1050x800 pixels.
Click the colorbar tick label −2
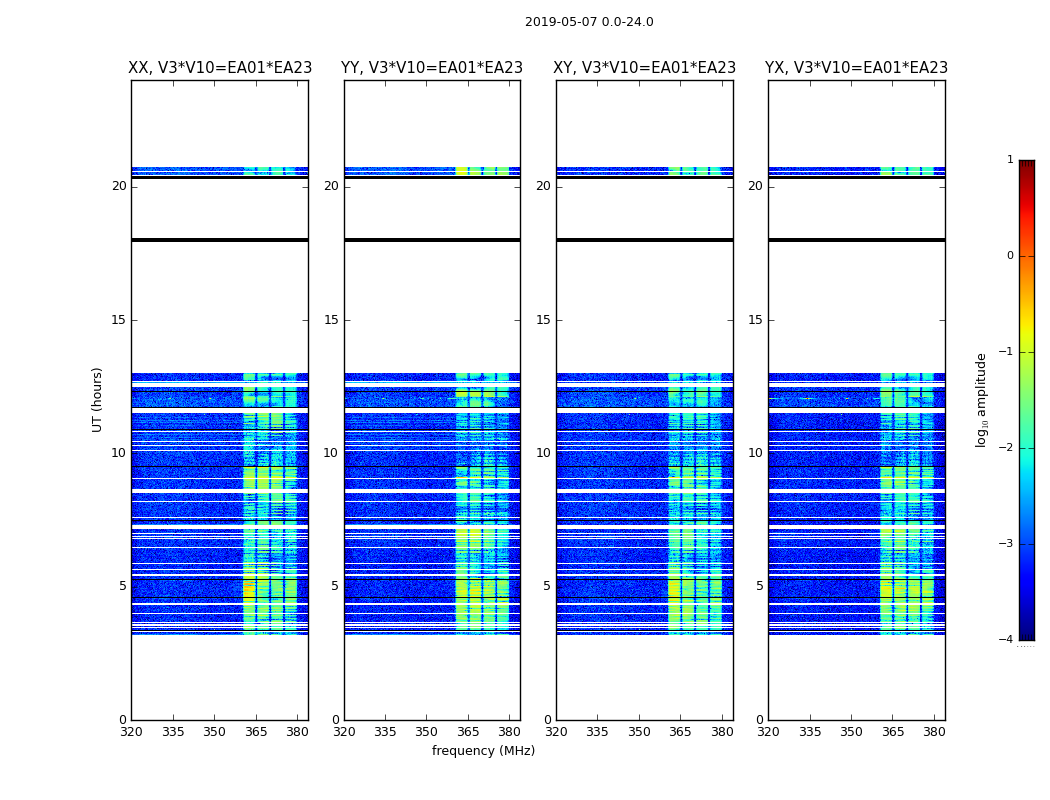point(1006,447)
